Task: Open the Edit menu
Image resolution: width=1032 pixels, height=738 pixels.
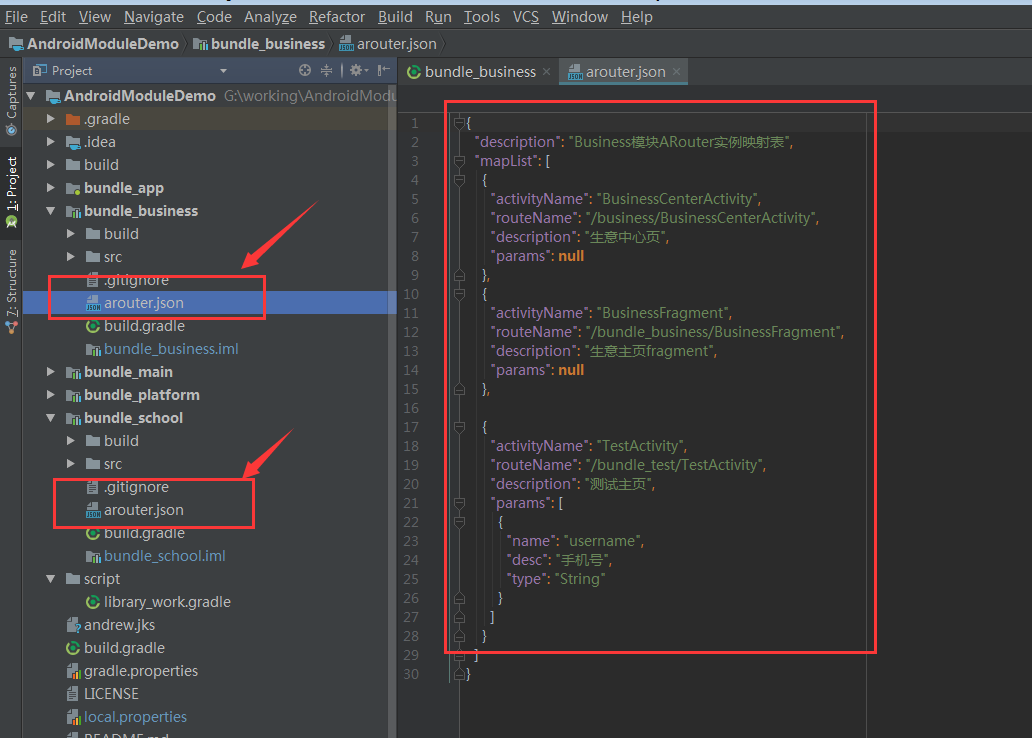Action: [53, 16]
